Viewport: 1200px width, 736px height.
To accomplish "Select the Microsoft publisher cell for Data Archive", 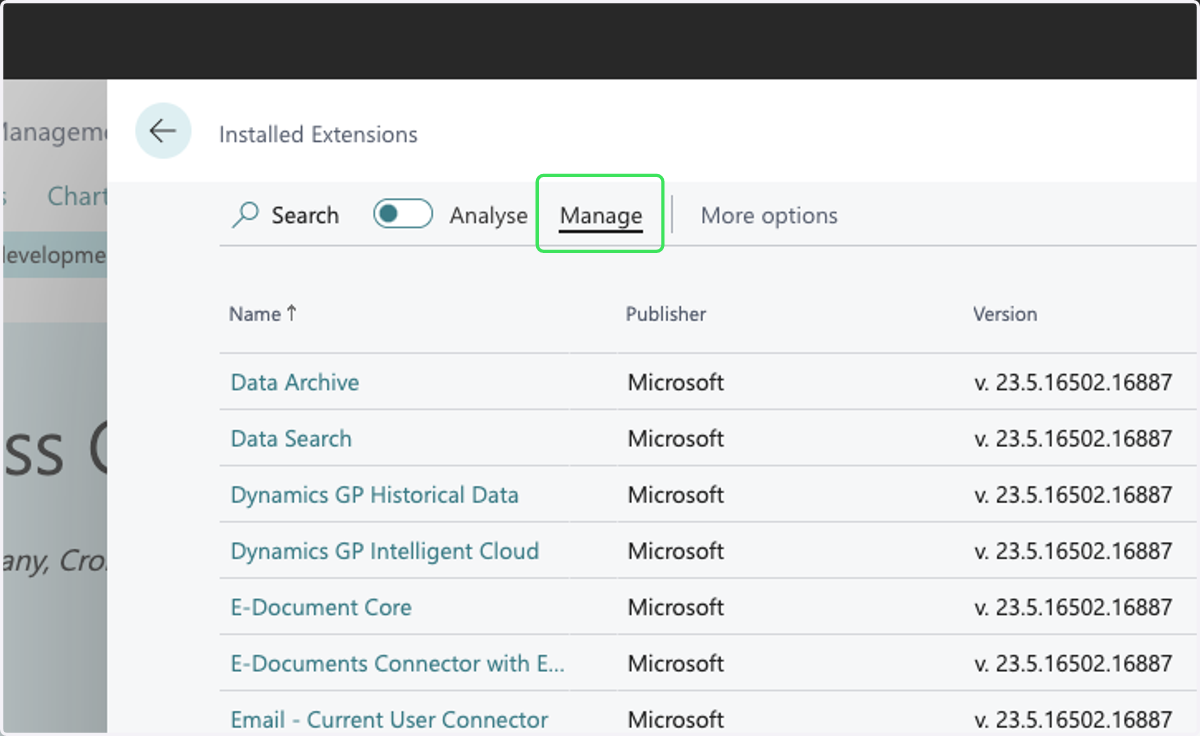I will coord(676,382).
